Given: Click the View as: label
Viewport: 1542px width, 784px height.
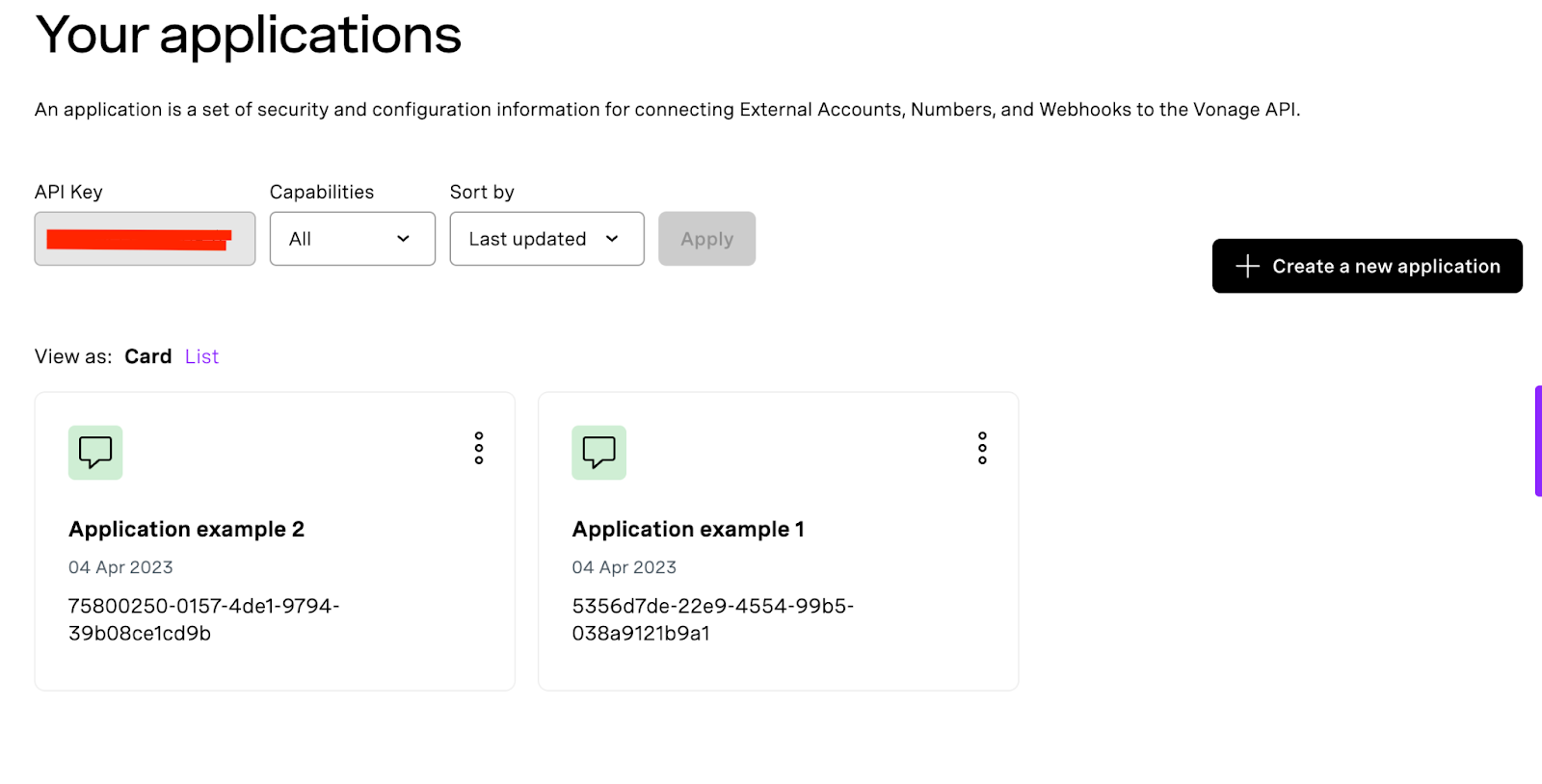Looking at the screenshot, I should [x=73, y=356].
